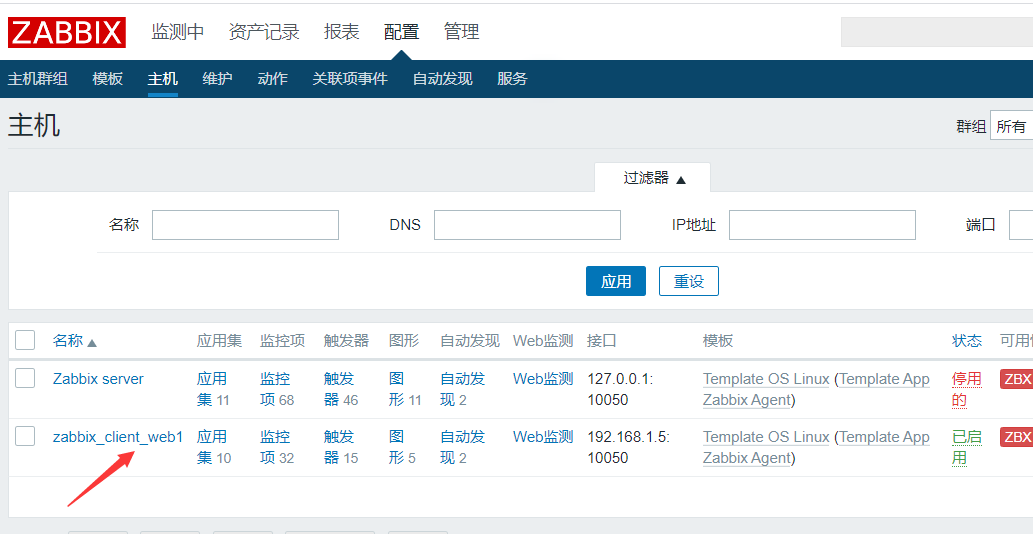Click the DNS filter input
The width and height of the screenshot is (1033, 534).
click(x=527, y=225)
